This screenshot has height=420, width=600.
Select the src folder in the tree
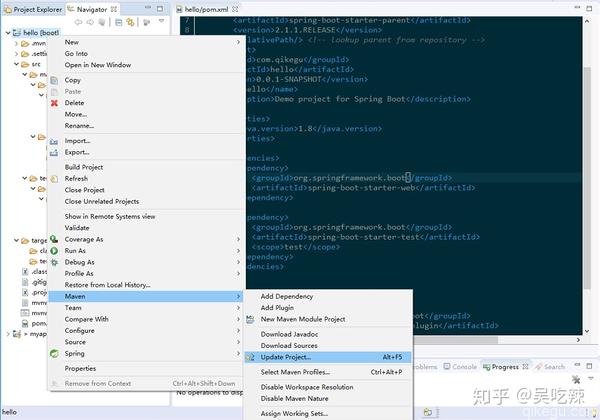31,64
